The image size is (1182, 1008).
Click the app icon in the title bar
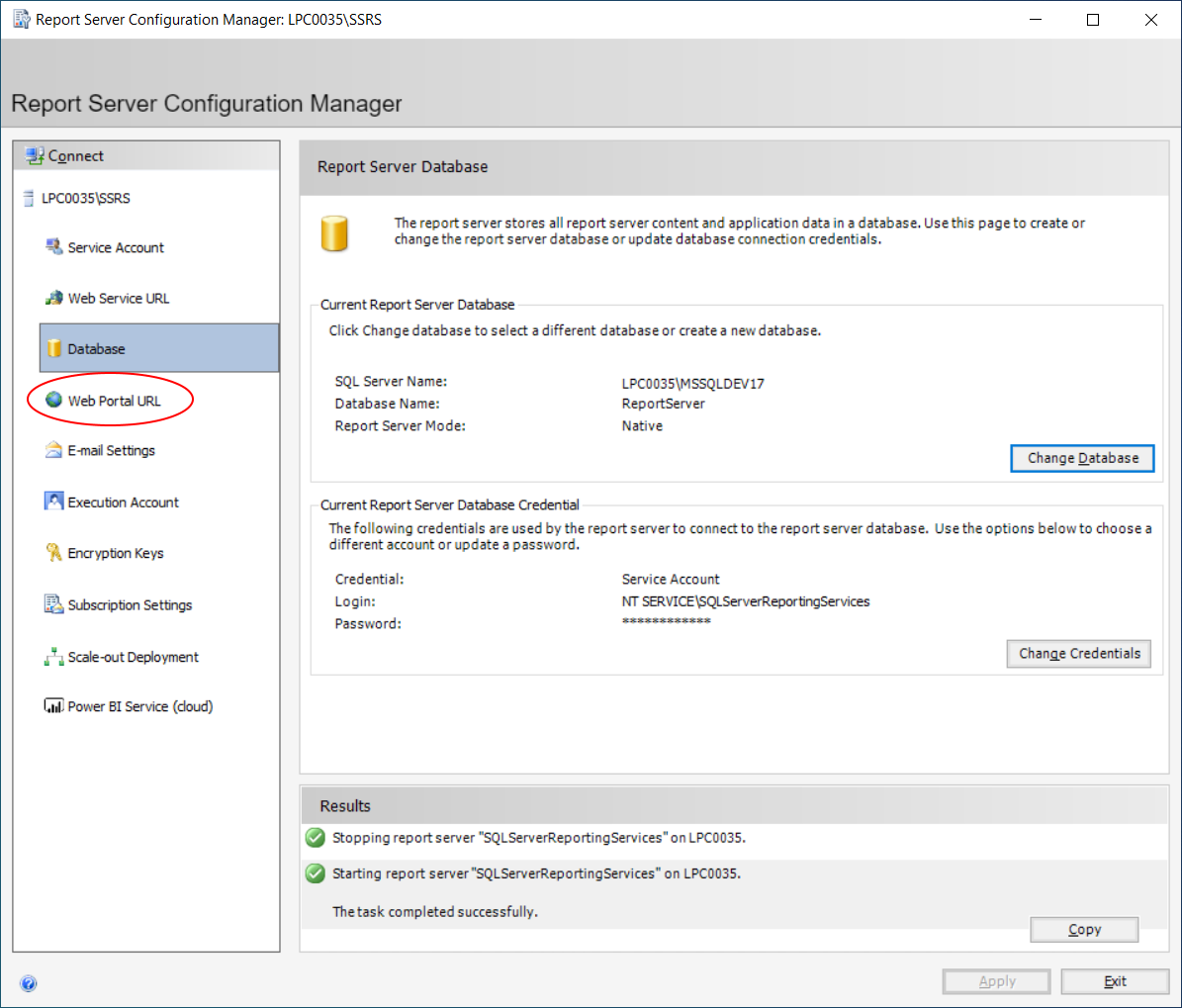click(21, 19)
